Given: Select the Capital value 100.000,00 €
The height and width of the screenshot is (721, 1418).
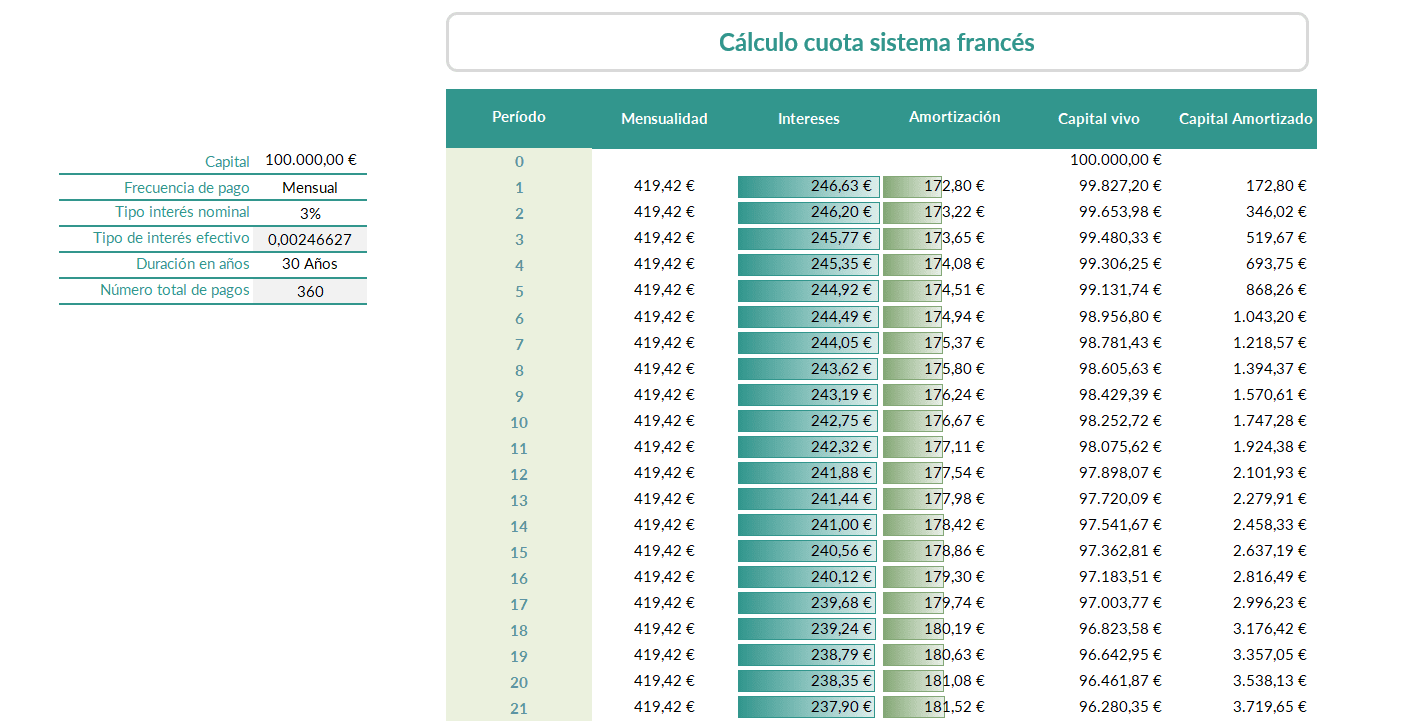Looking at the screenshot, I should (x=311, y=160).
